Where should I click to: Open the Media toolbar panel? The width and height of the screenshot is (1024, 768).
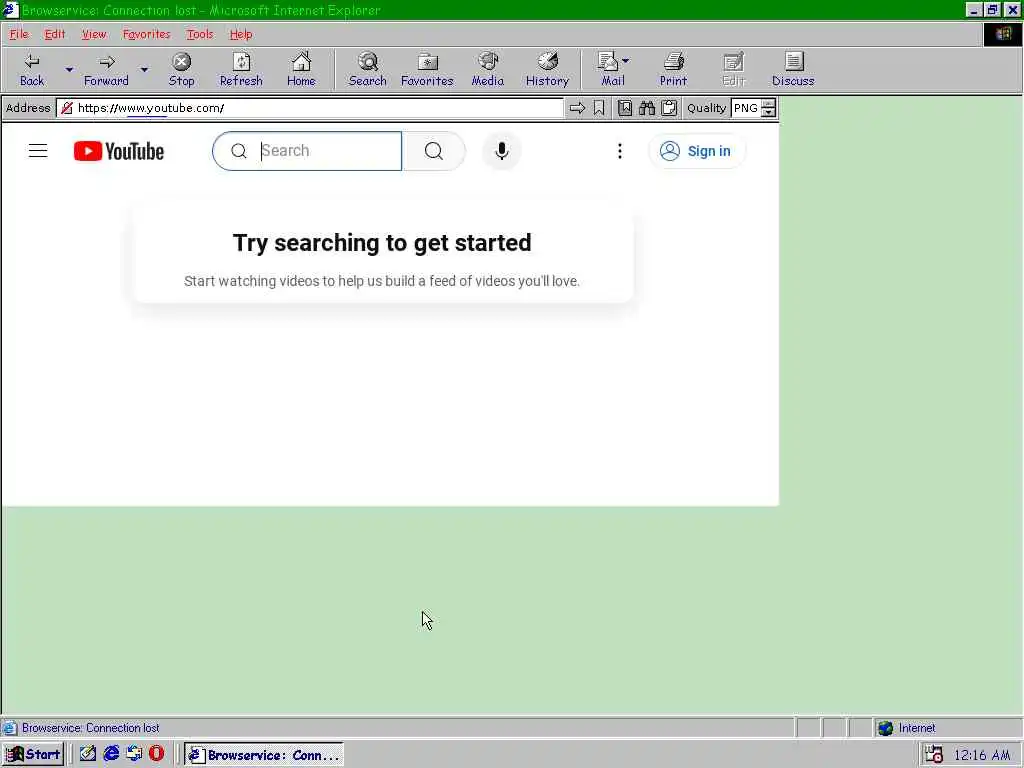coord(488,69)
